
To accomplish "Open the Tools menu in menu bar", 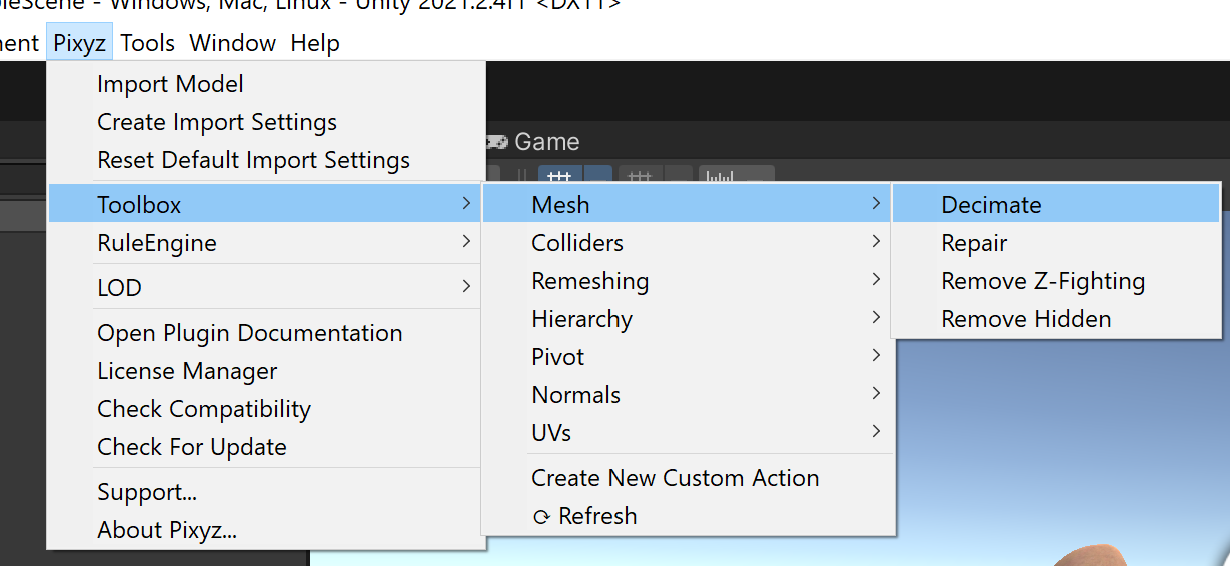I will [x=148, y=43].
